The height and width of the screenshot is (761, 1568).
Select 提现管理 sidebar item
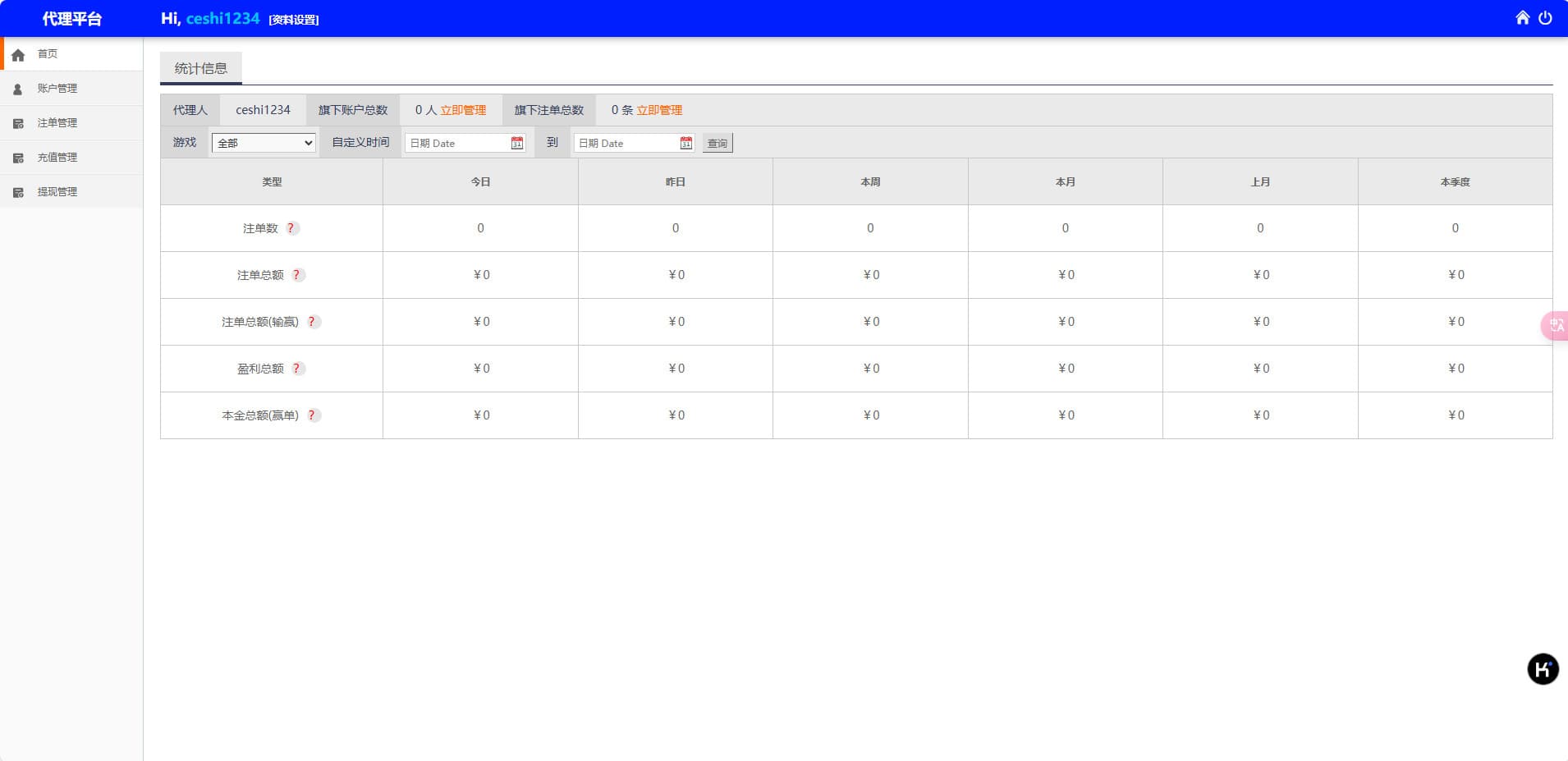pyautogui.click(x=57, y=192)
